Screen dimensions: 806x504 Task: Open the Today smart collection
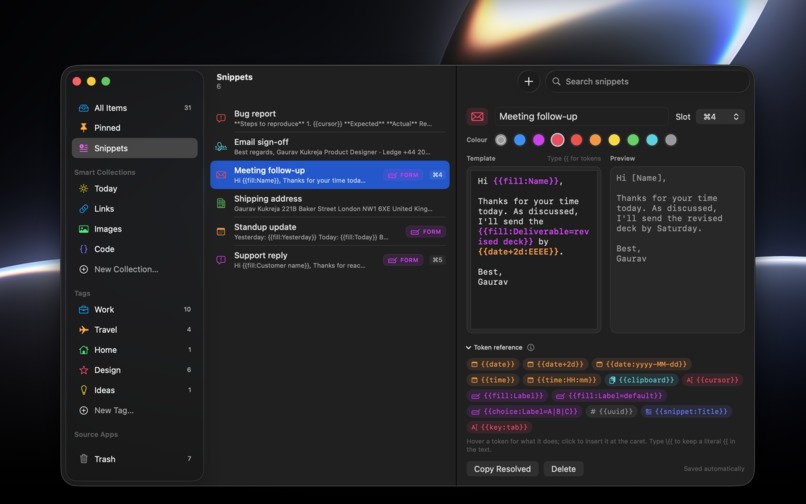coord(135,189)
